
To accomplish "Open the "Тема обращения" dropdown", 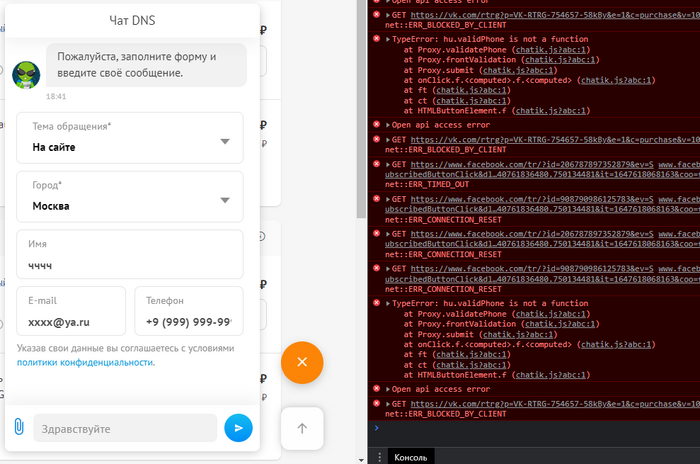I will pos(130,138).
